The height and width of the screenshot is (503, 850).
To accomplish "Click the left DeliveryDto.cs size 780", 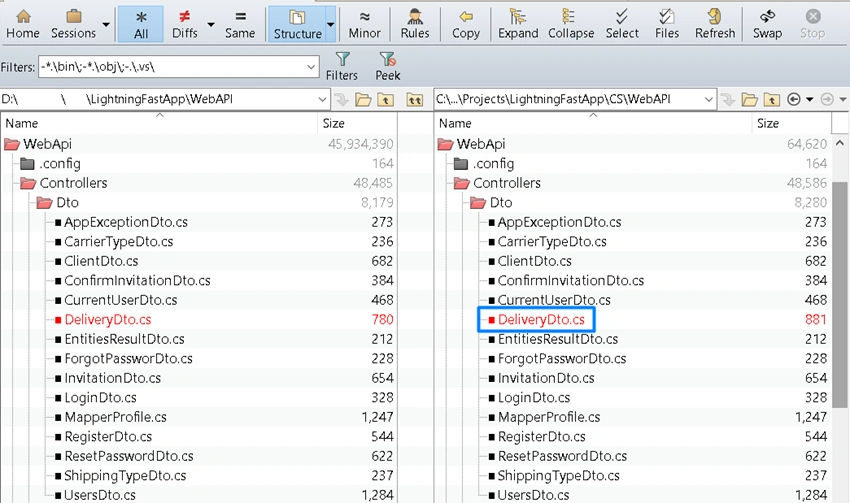I will click(x=382, y=320).
